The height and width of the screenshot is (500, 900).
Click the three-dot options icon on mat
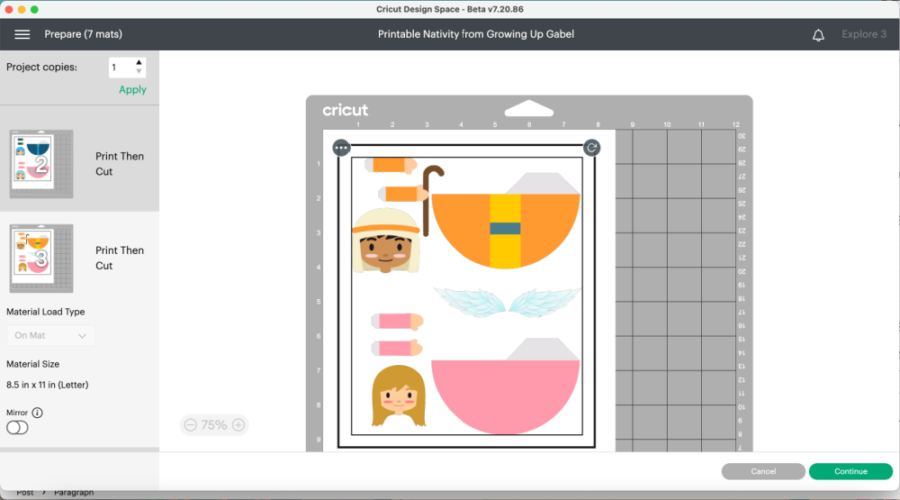coord(342,148)
